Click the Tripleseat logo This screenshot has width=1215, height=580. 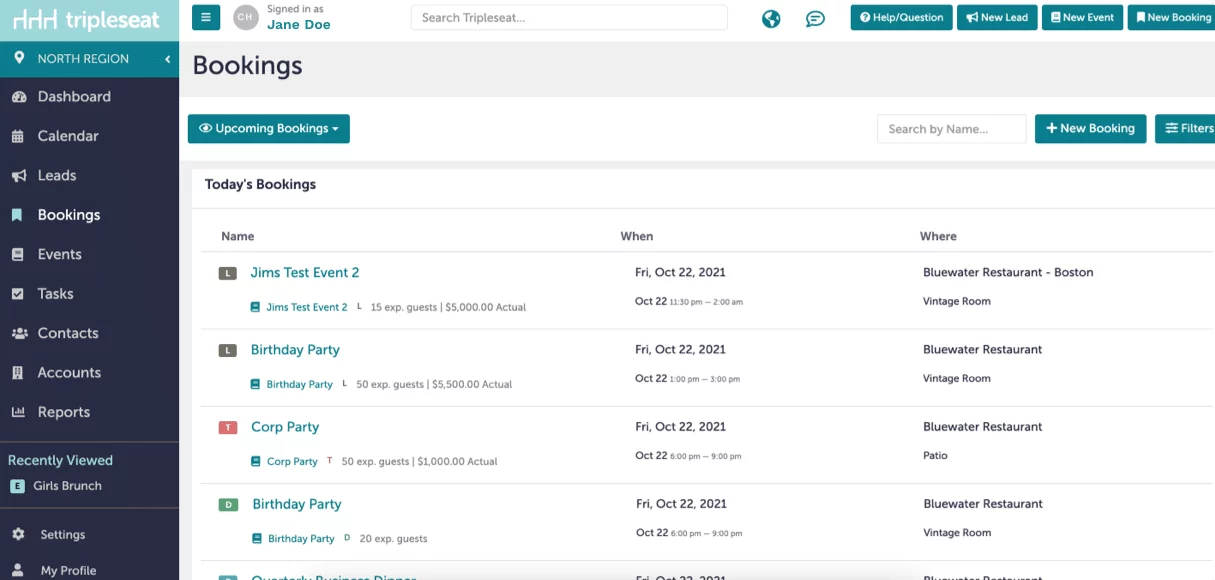pos(86,20)
